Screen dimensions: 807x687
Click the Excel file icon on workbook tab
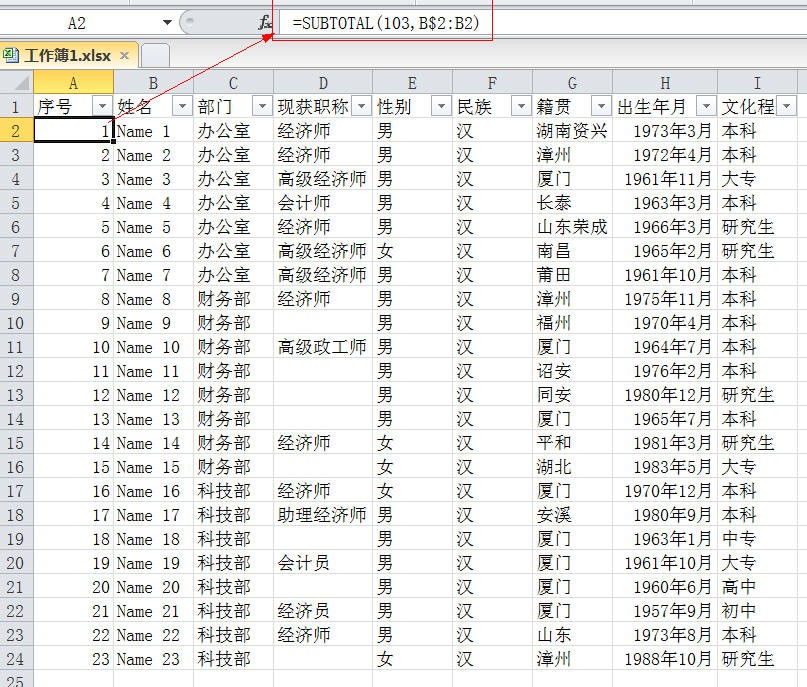pos(11,56)
